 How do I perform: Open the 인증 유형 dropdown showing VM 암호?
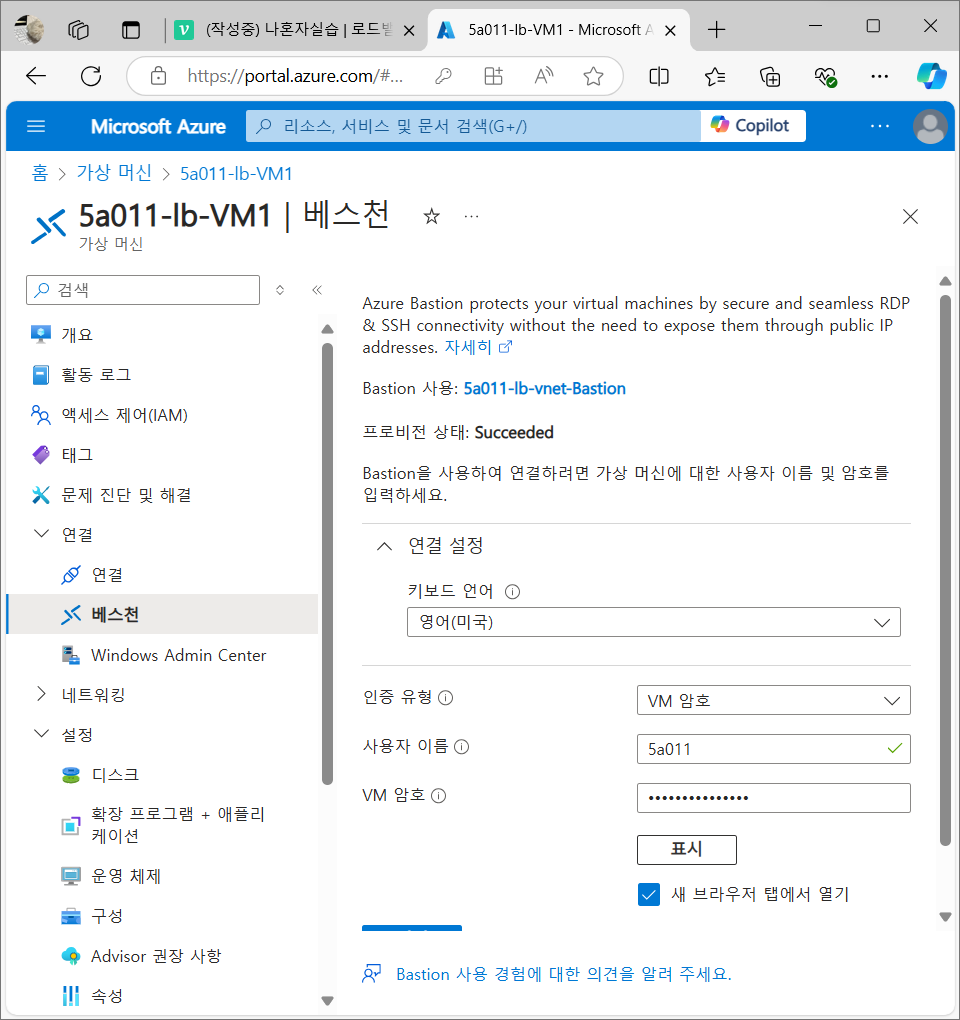(x=773, y=701)
